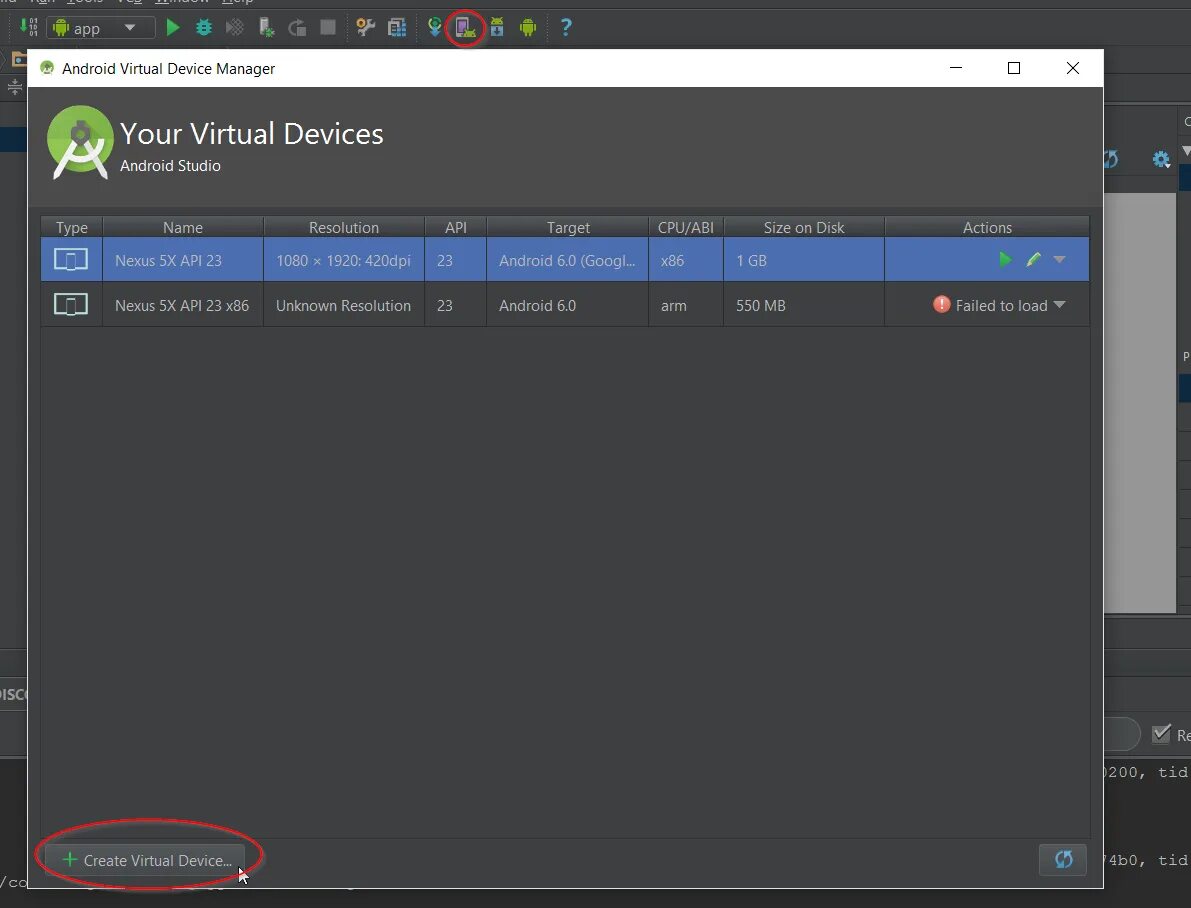Open the app run configuration dropdown

click(101, 28)
